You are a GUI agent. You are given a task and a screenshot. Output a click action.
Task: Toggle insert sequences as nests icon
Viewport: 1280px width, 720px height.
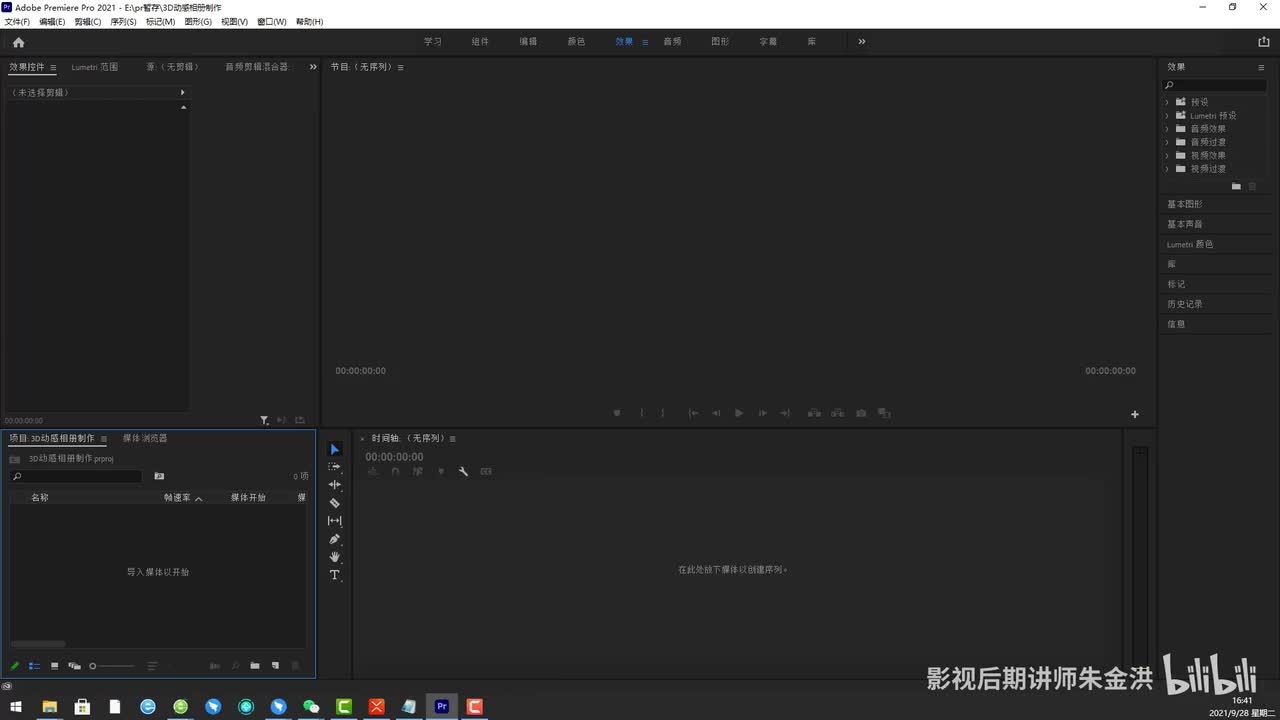pyautogui.click(x=372, y=471)
